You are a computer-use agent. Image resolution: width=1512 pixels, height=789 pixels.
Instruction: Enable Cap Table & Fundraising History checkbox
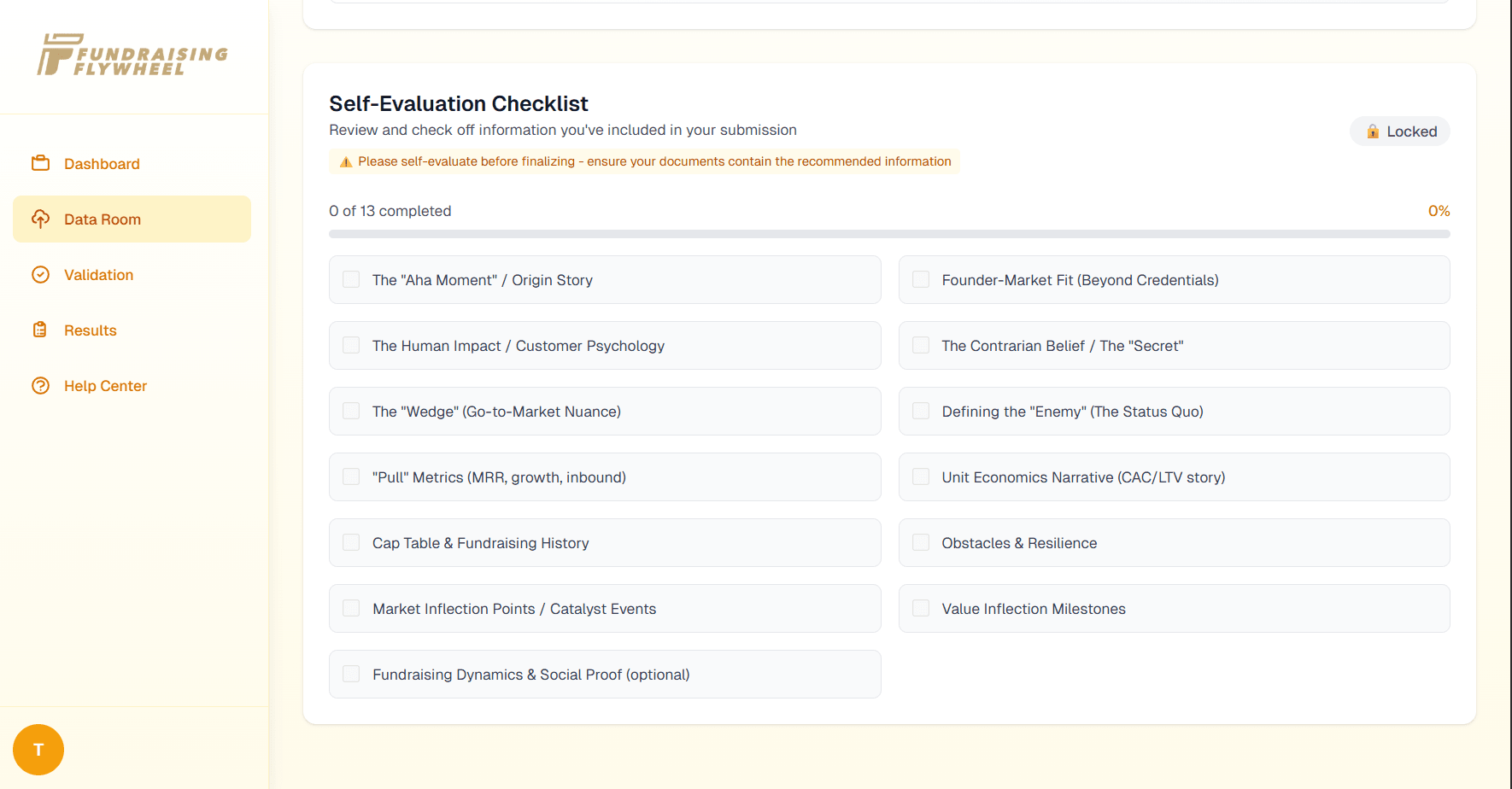pos(351,542)
